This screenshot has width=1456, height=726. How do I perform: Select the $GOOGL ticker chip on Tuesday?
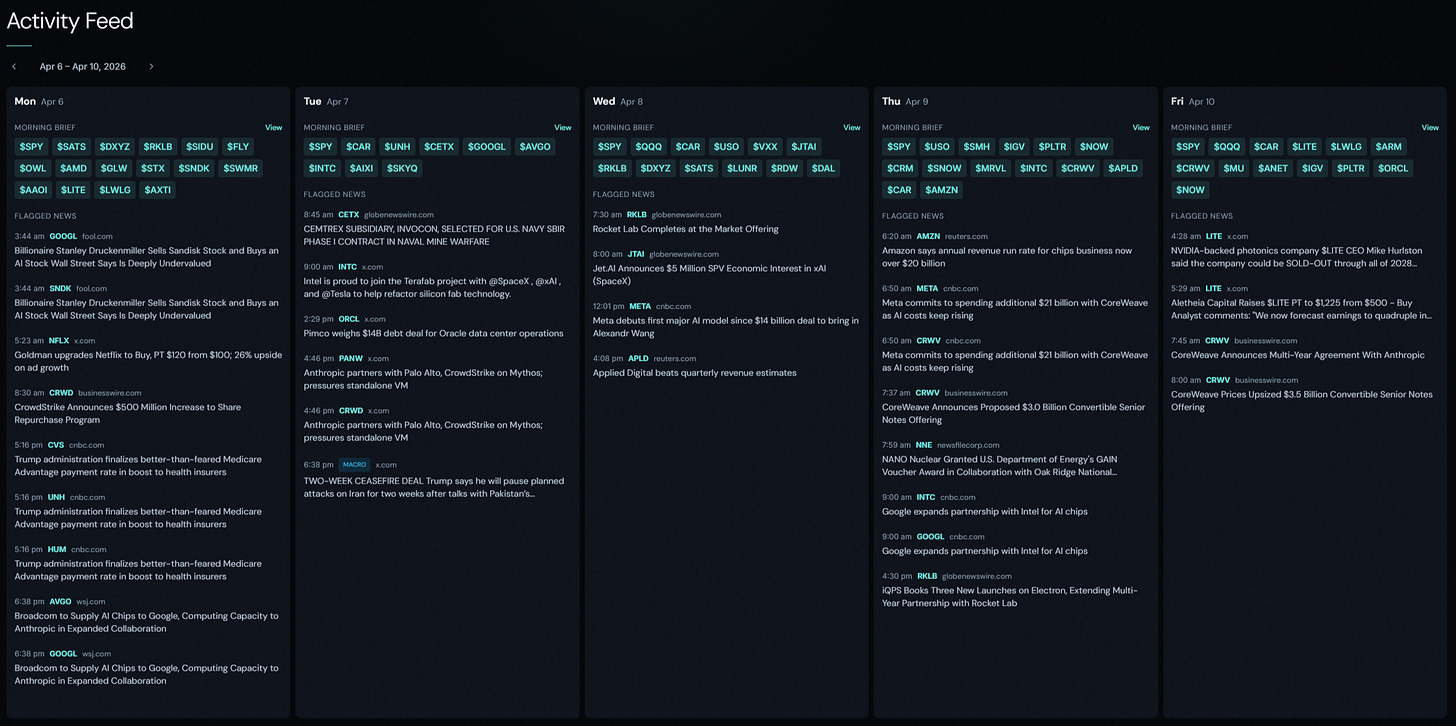[x=487, y=147]
